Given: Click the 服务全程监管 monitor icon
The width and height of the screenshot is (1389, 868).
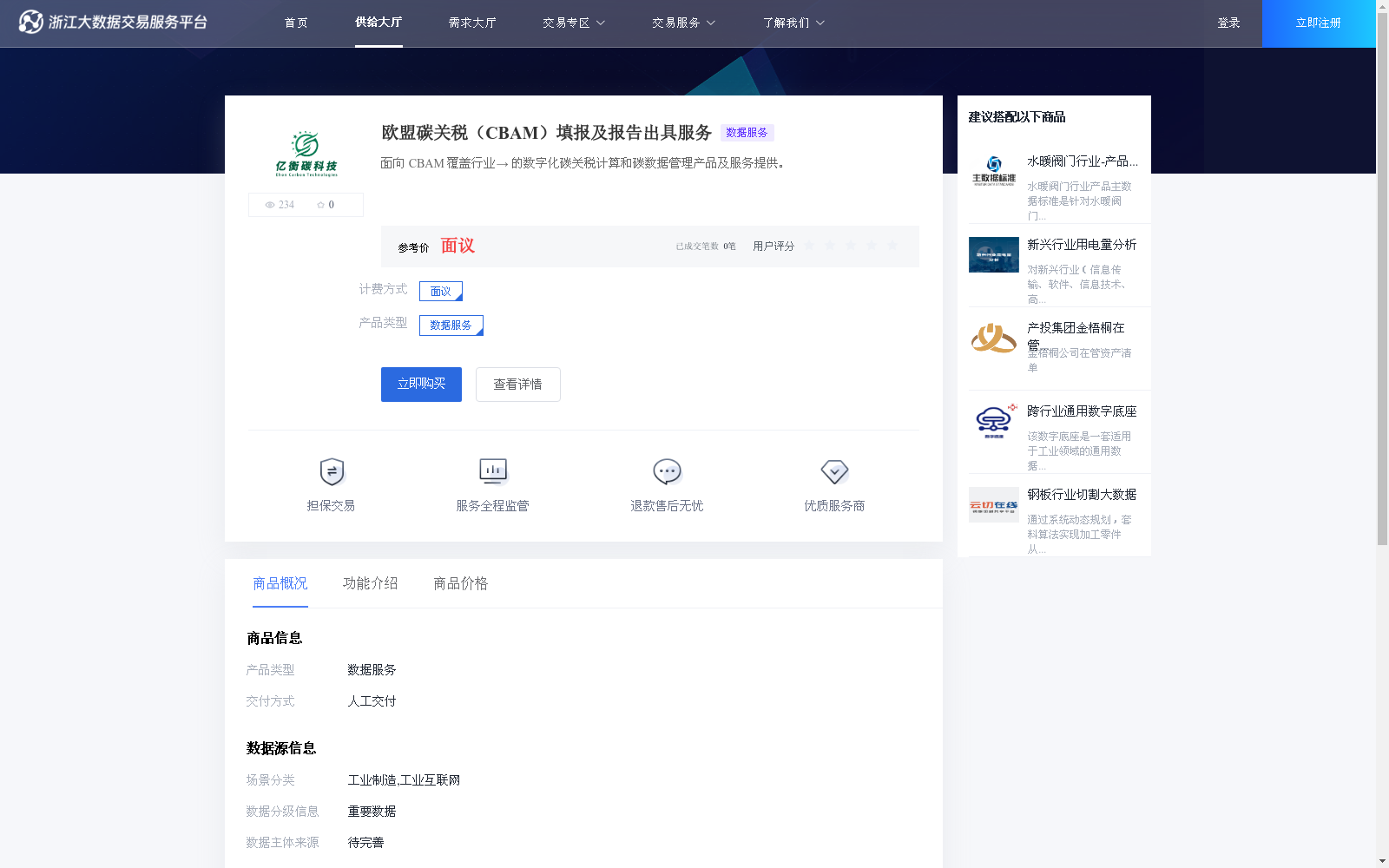Looking at the screenshot, I should (493, 471).
